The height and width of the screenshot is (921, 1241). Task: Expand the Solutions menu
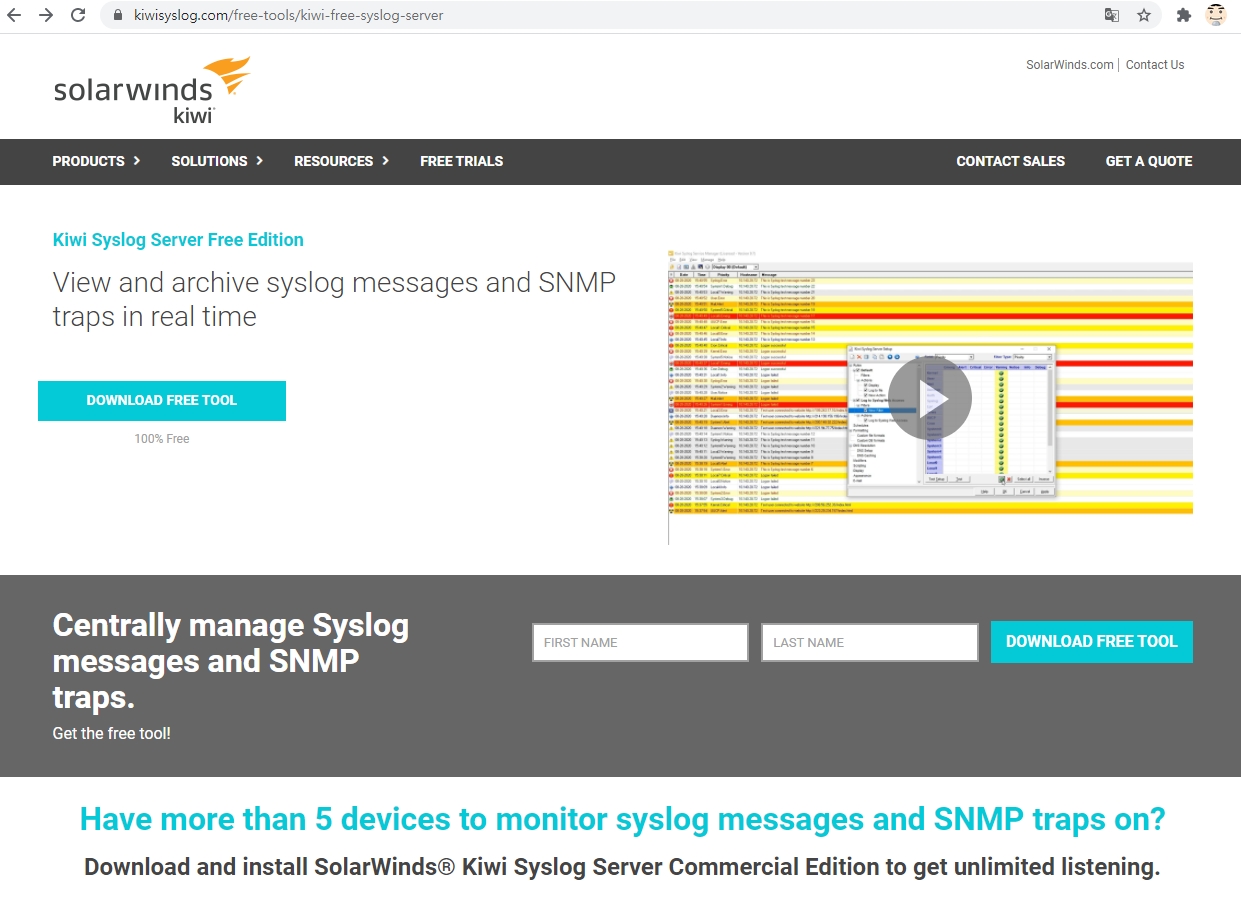[217, 161]
